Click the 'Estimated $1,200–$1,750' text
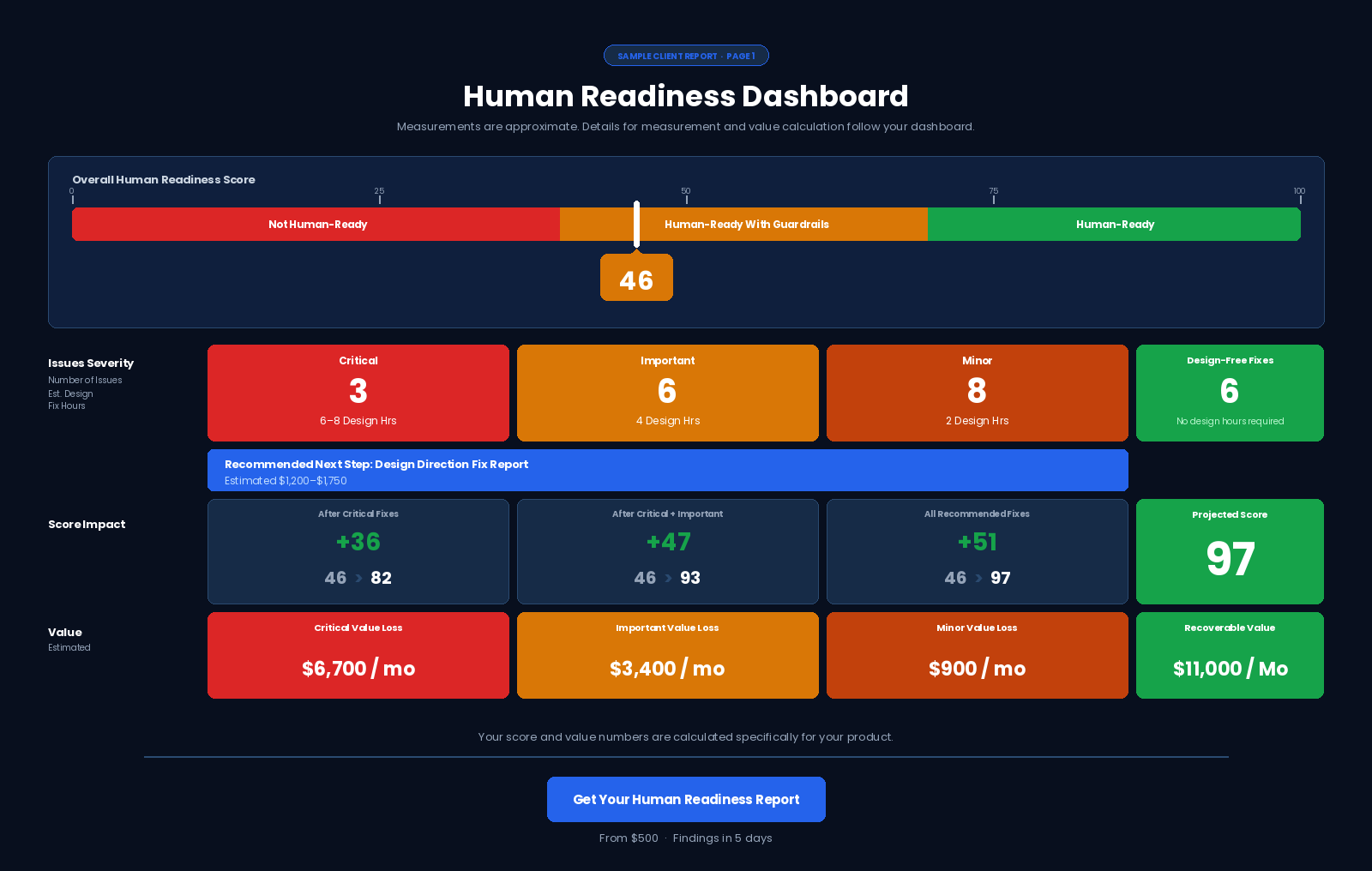The width and height of the screenshot is (1372, 871). (x=286, y=481)
